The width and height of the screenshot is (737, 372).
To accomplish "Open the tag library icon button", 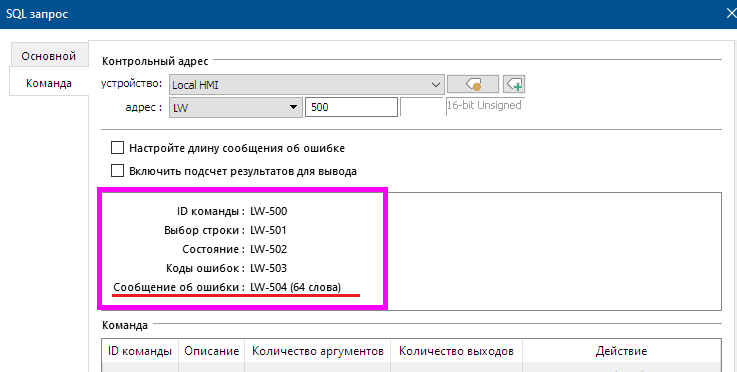I will click(x=473, y=84).
